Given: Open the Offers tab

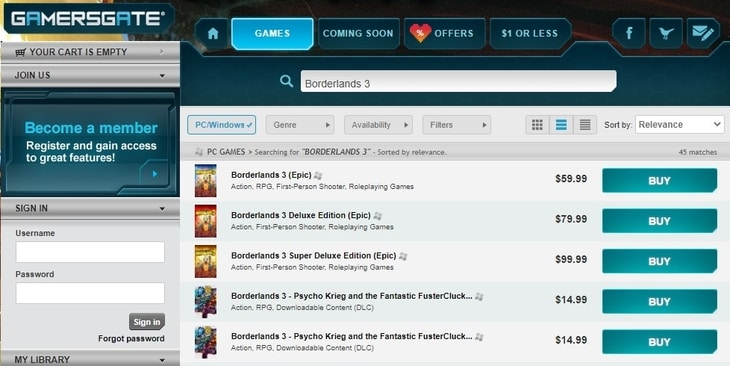Looking at the screenshot, I should pyautogui.click(x=444, y=34).
